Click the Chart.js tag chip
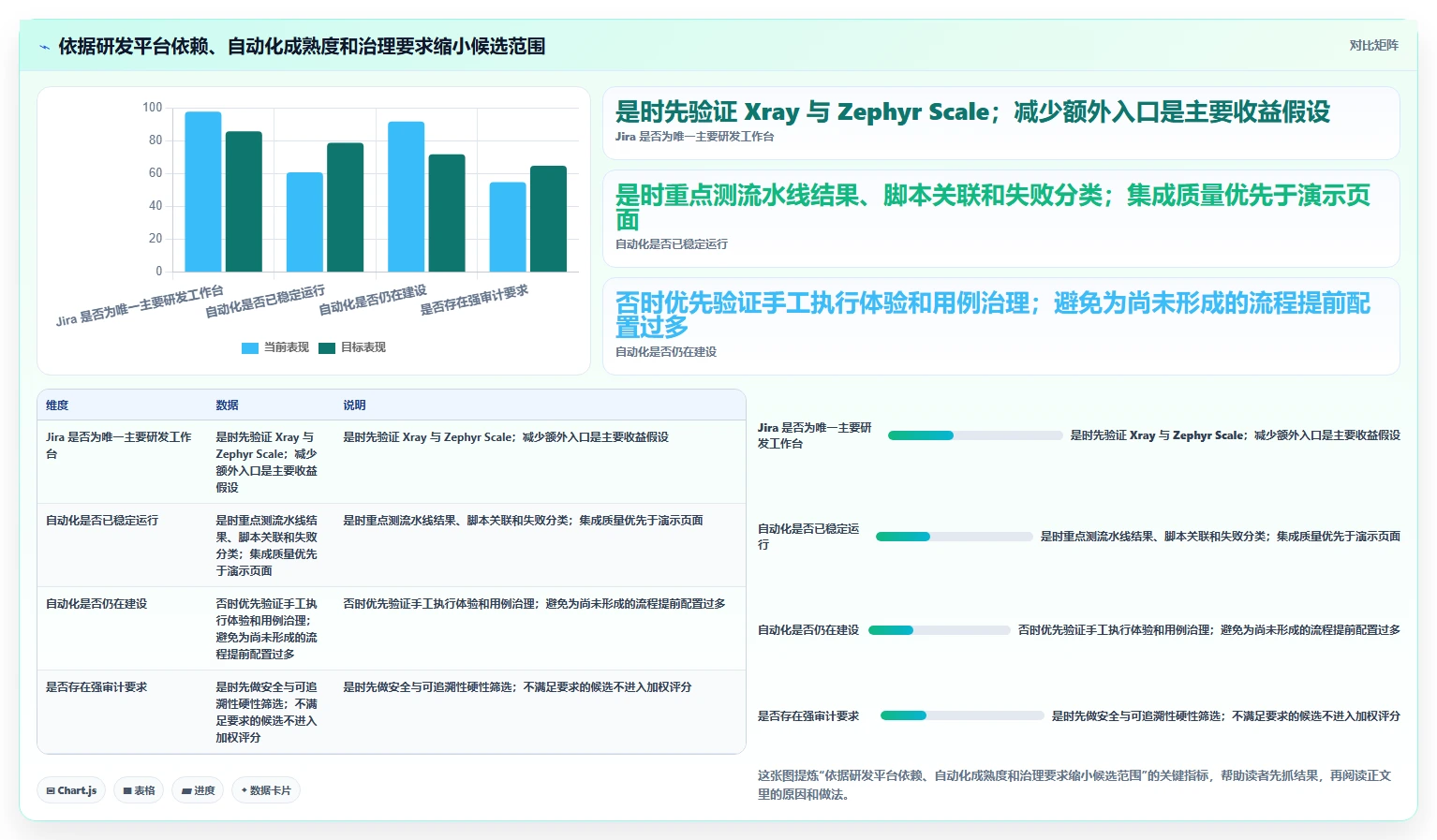This screenshot has height=840, width=1437. [x=72, y=790]
